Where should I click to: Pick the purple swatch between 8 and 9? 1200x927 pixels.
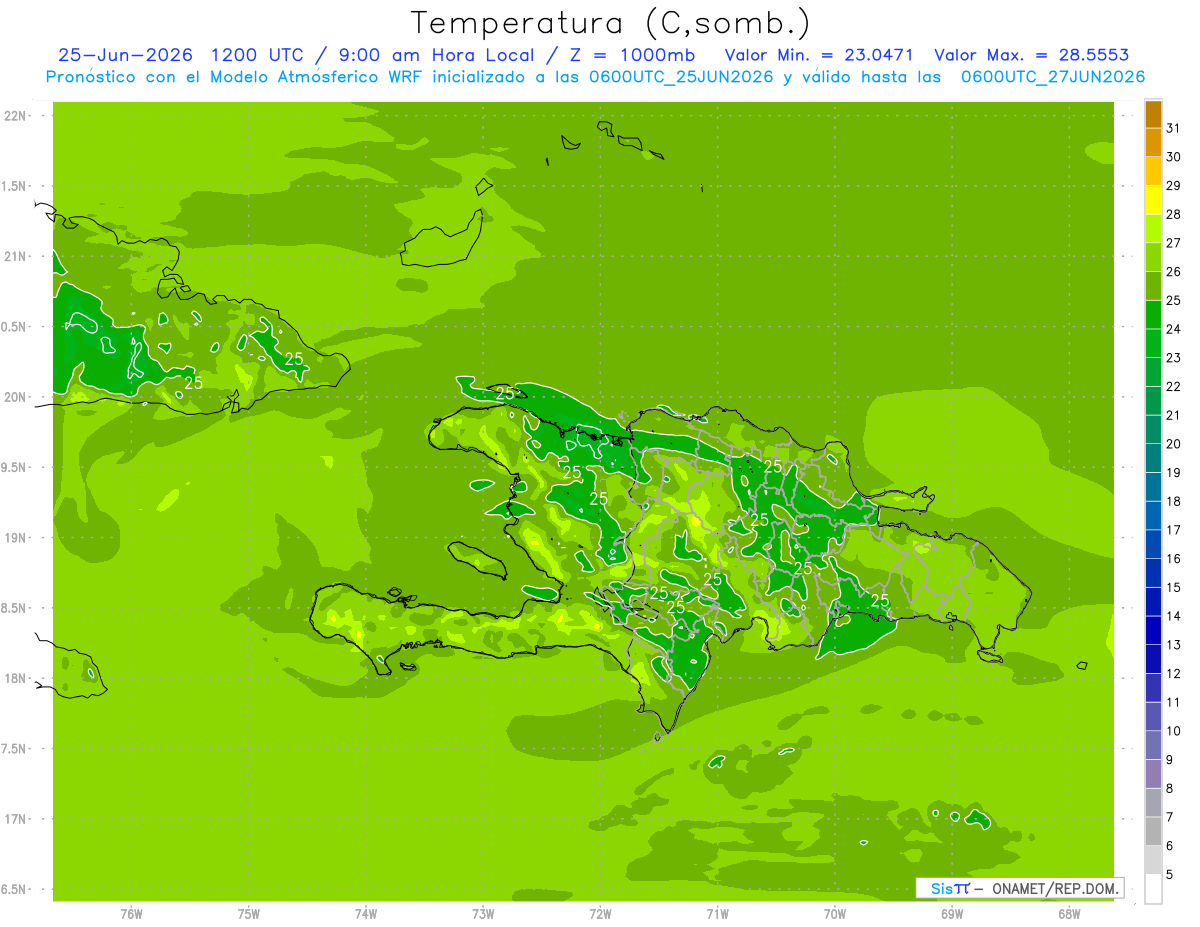coord(1153,774)
